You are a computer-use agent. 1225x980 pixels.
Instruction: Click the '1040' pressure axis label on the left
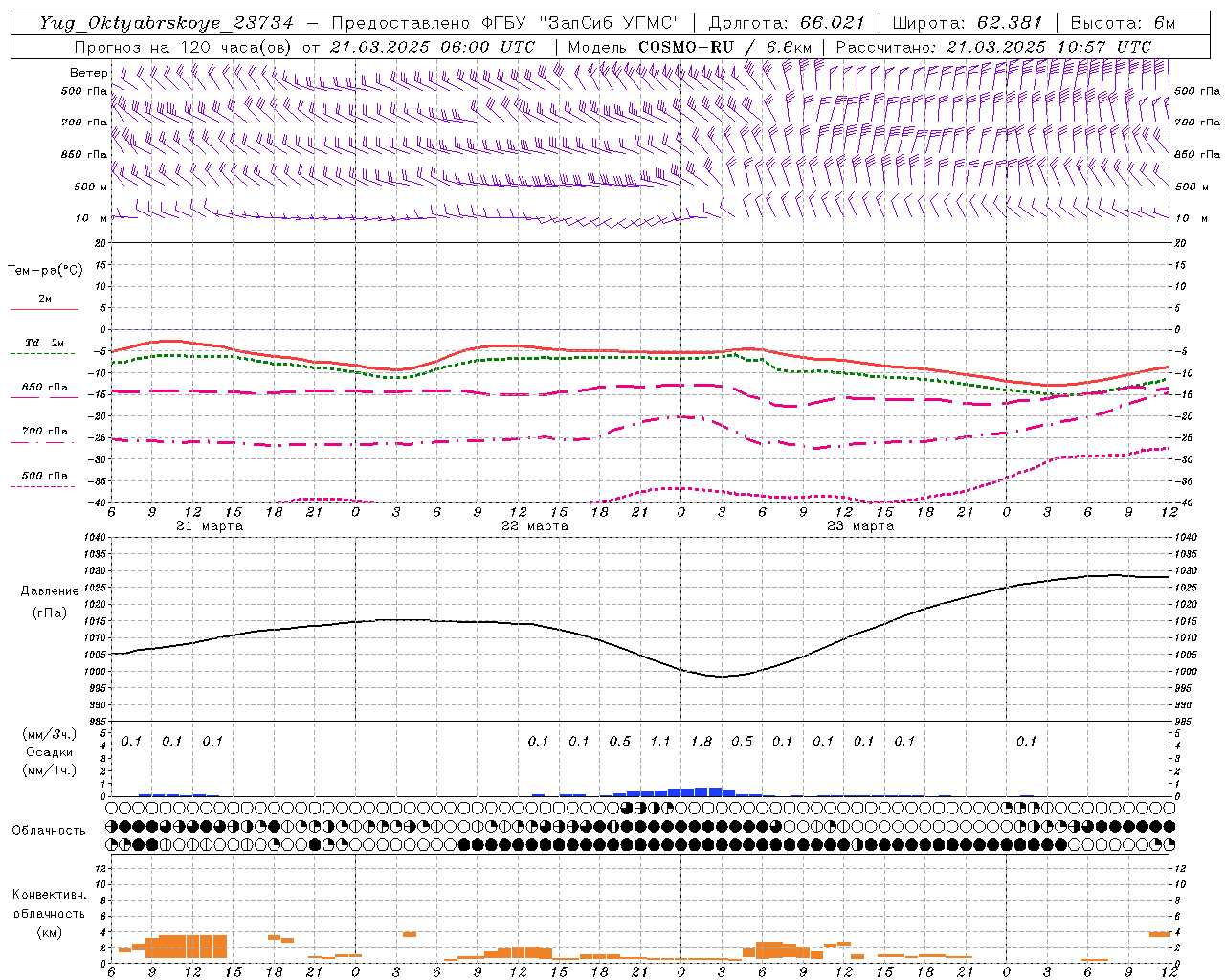(94, 538)
